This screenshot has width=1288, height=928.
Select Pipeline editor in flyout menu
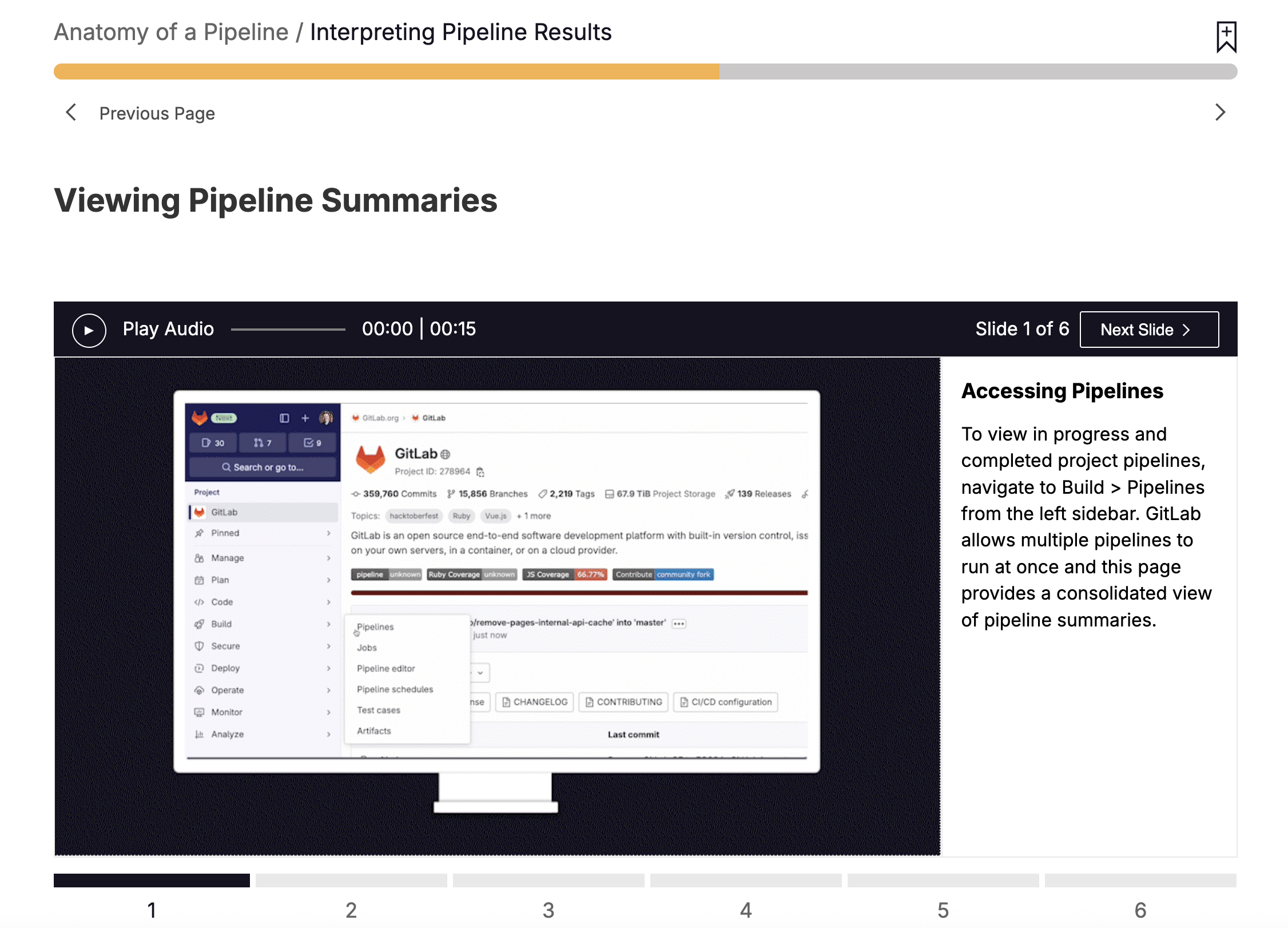[x=385, y=668]
